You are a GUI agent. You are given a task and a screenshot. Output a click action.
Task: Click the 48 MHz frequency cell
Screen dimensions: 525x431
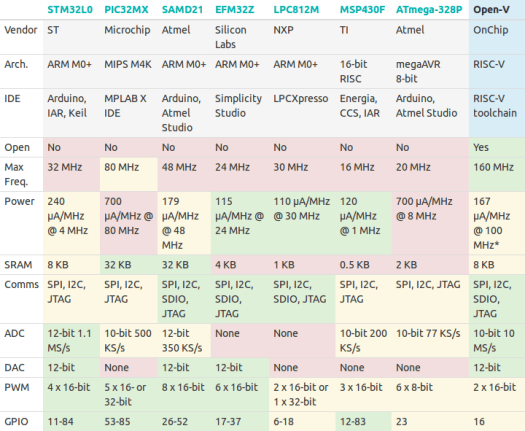pos(184,174)
